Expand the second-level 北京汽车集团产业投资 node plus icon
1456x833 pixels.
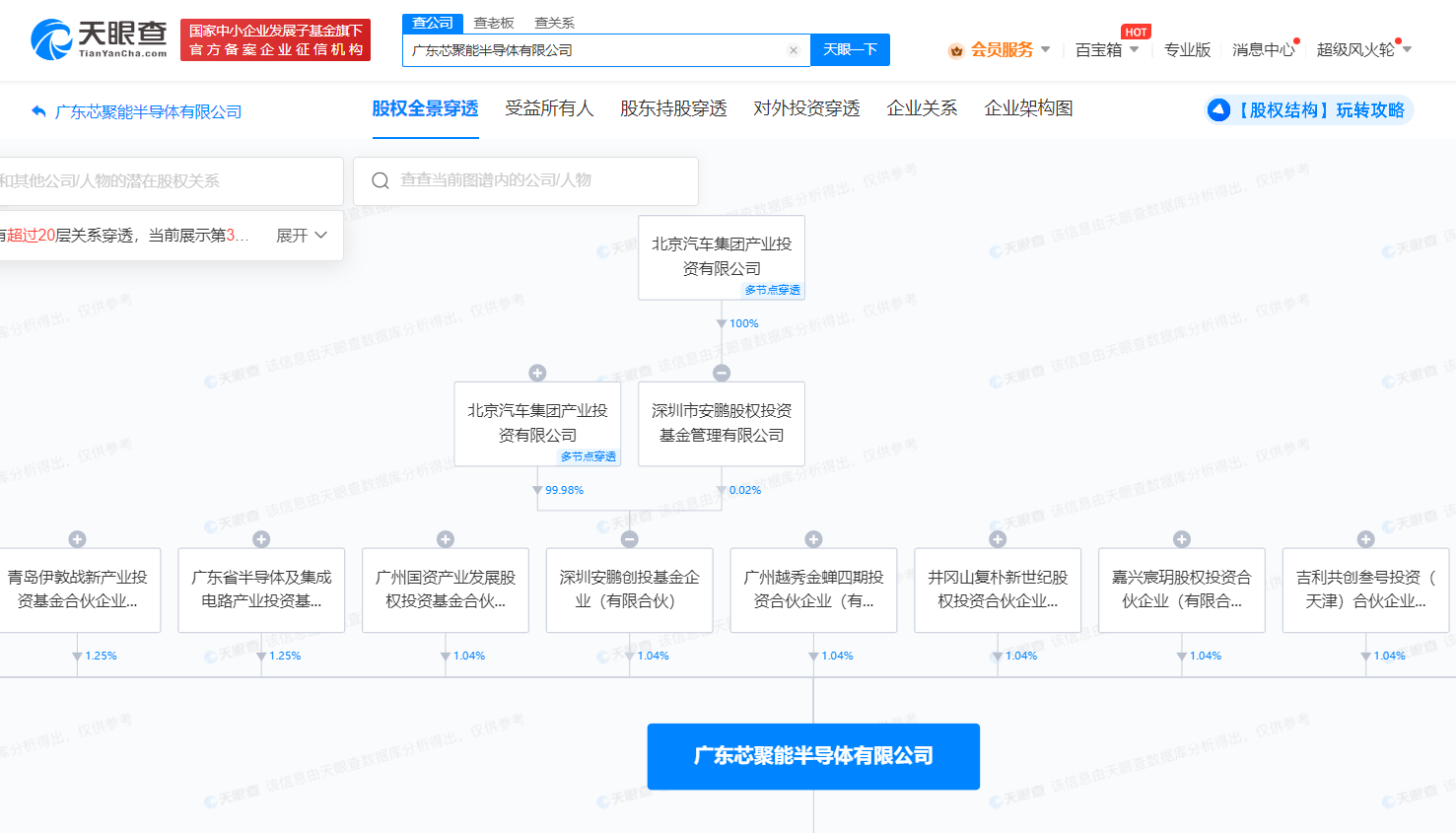click(x=537, y=373)
